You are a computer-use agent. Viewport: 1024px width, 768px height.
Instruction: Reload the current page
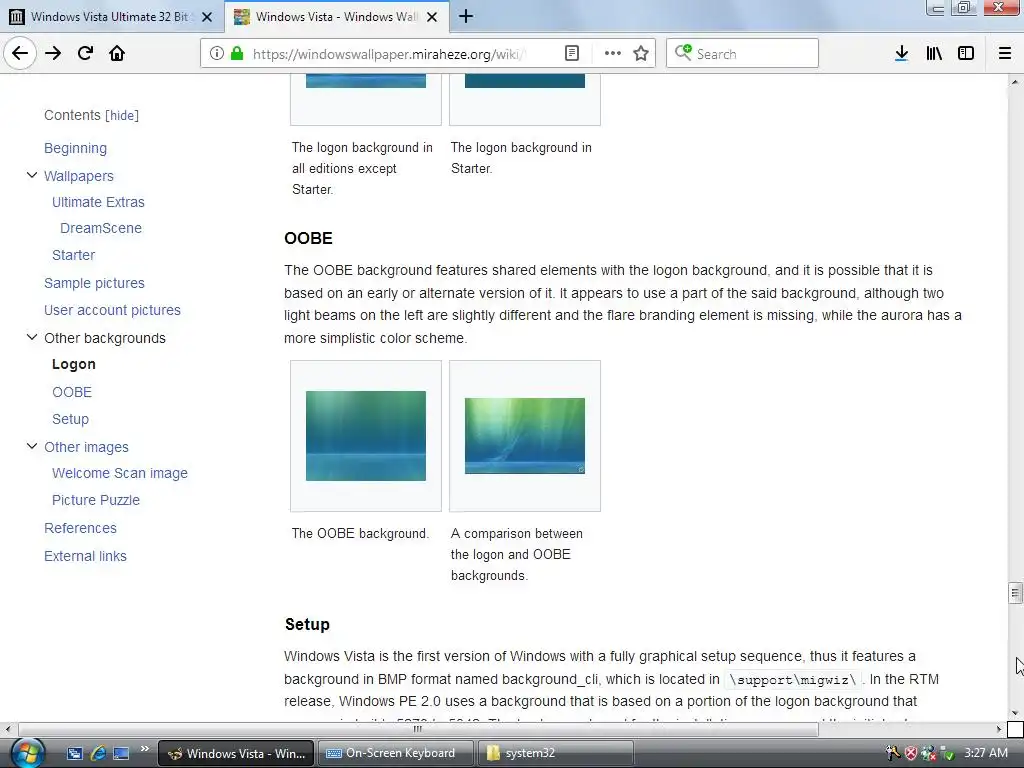point(85,54)
